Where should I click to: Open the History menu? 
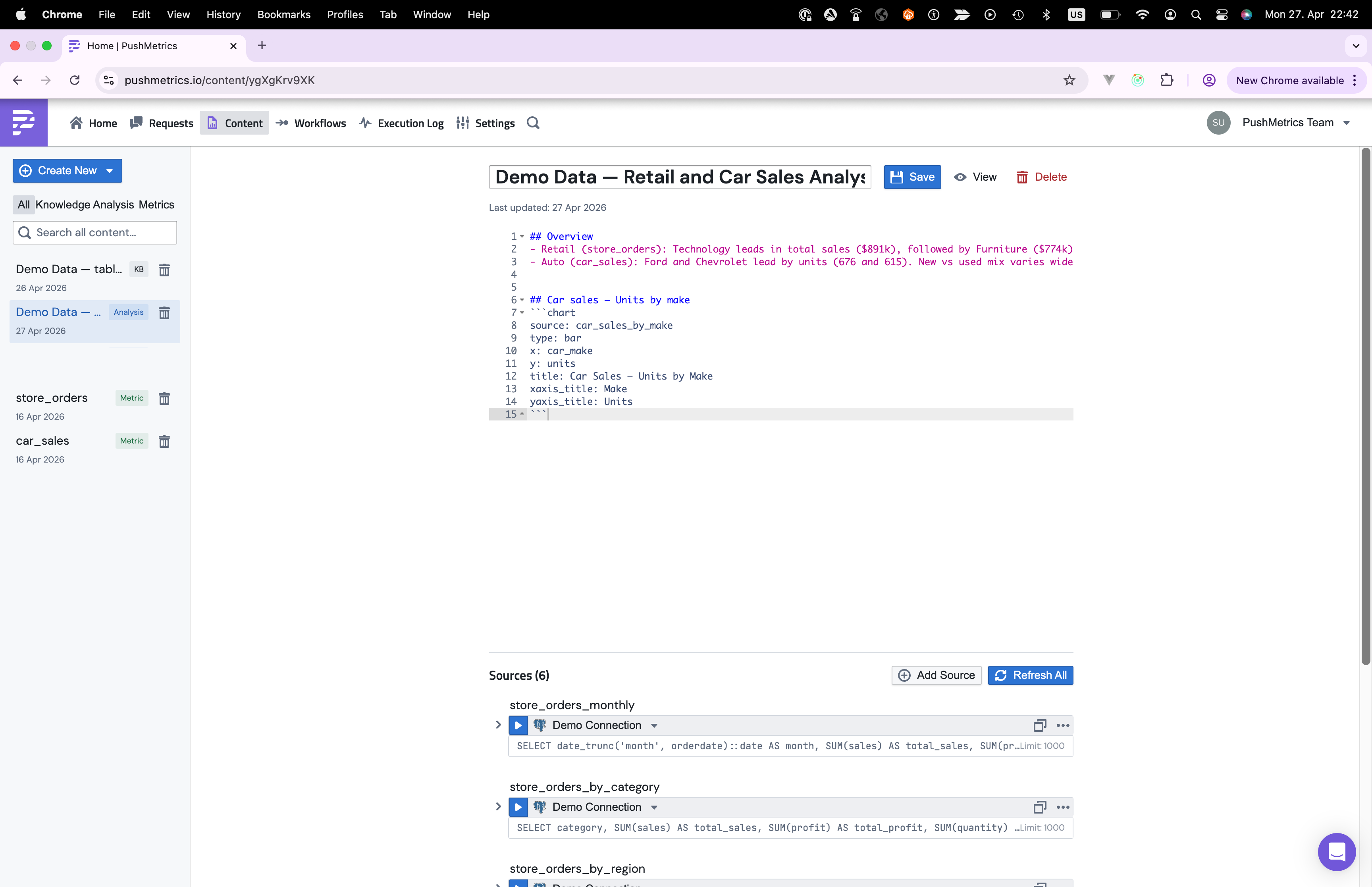point(224,14)
